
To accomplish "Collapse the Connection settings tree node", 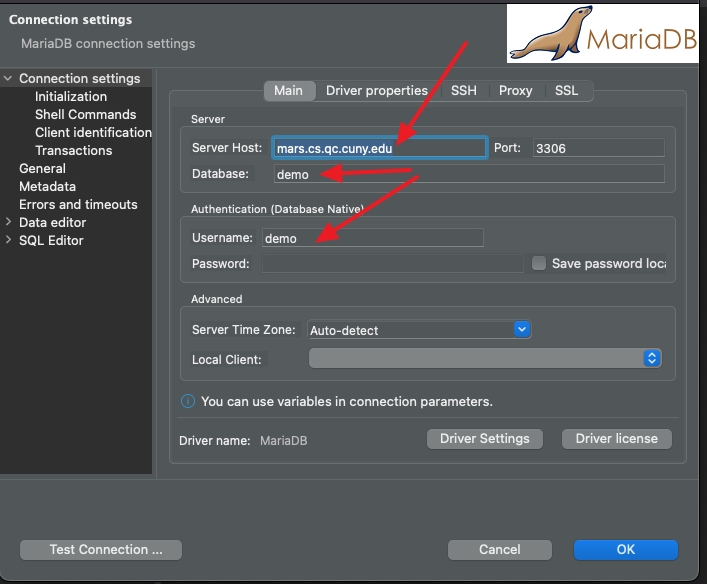I will [9, 79].
